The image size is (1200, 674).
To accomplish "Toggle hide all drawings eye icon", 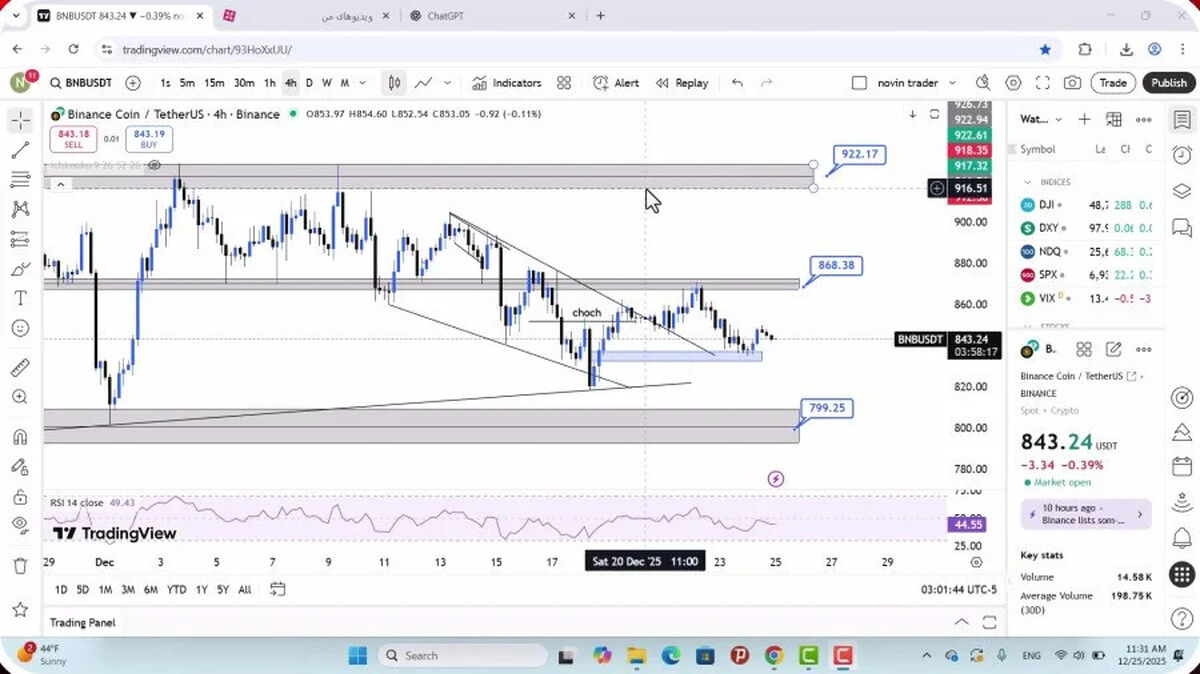I will tap(20, 525).
